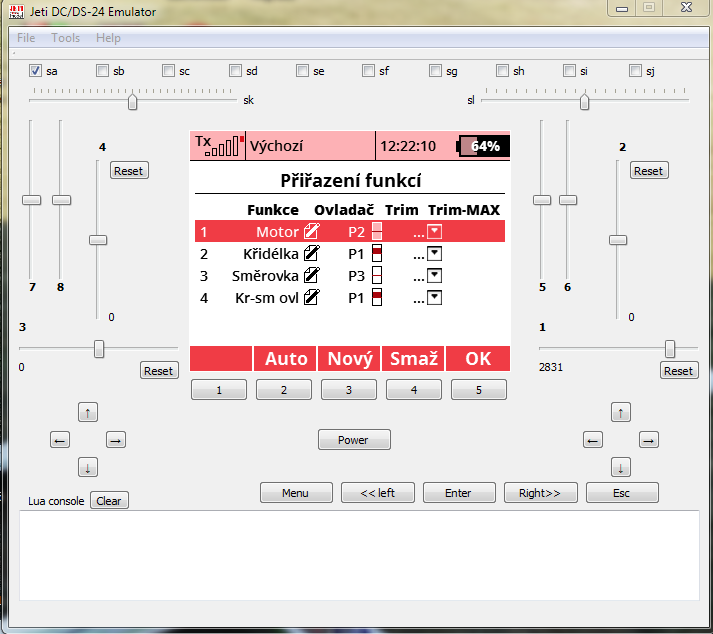Click the sk horizontal slider handle

132,101
